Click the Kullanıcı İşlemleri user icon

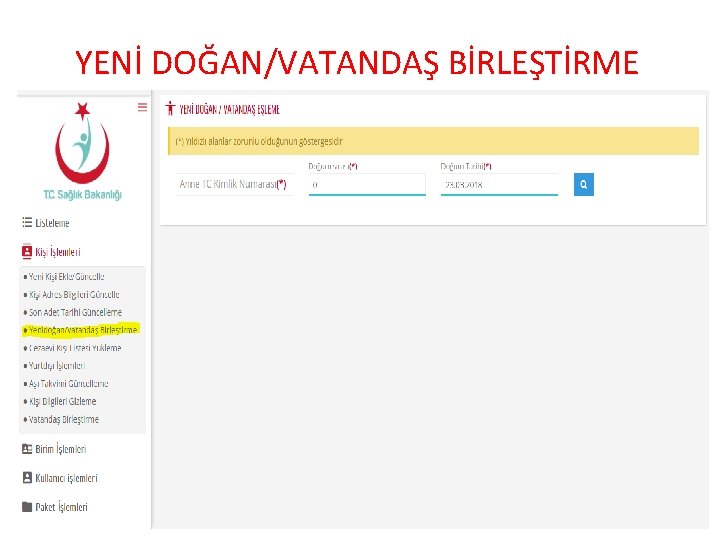coord(27,478)
